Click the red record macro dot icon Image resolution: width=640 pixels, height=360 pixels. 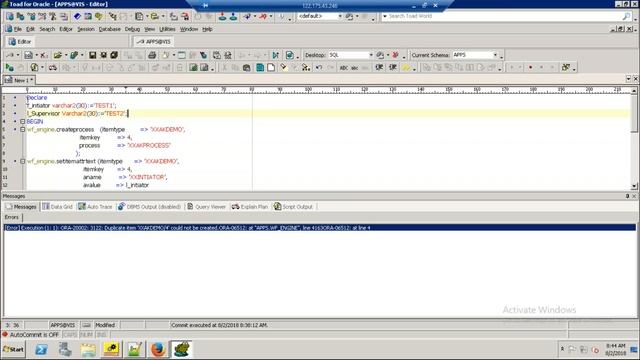pyautogui.click(x=531, y=67)
